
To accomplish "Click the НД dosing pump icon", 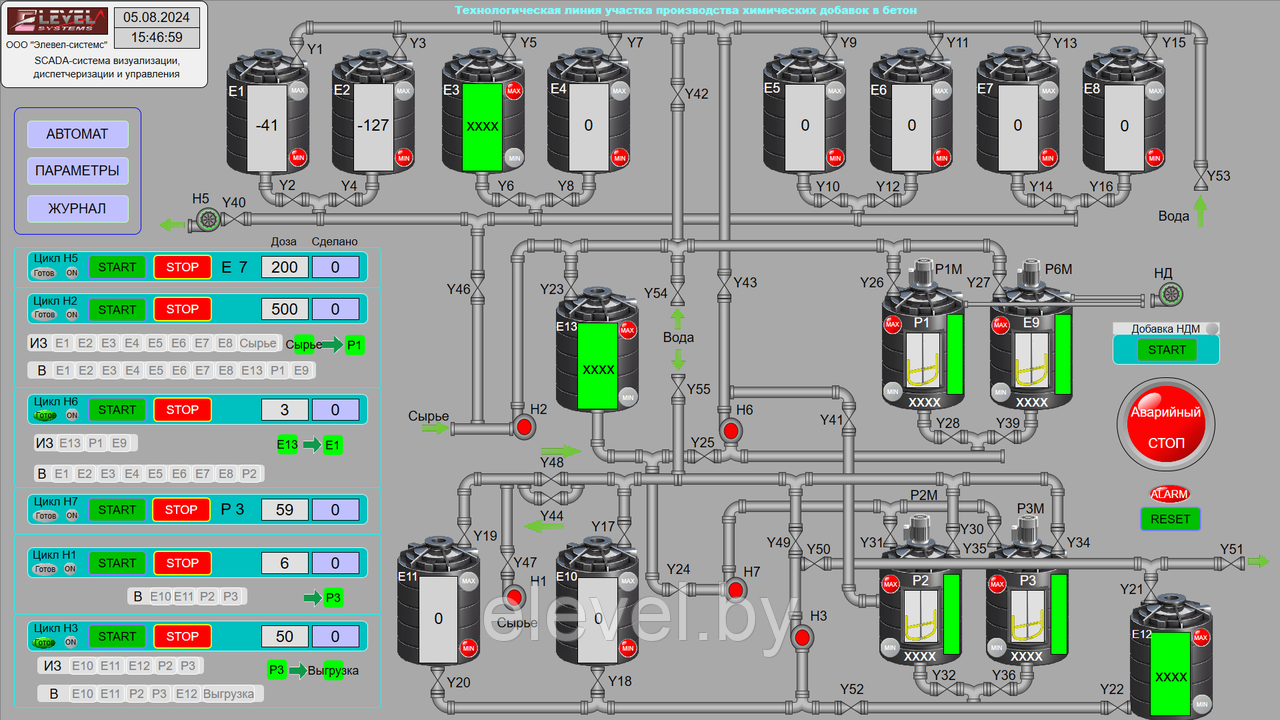I will 1167,293.
